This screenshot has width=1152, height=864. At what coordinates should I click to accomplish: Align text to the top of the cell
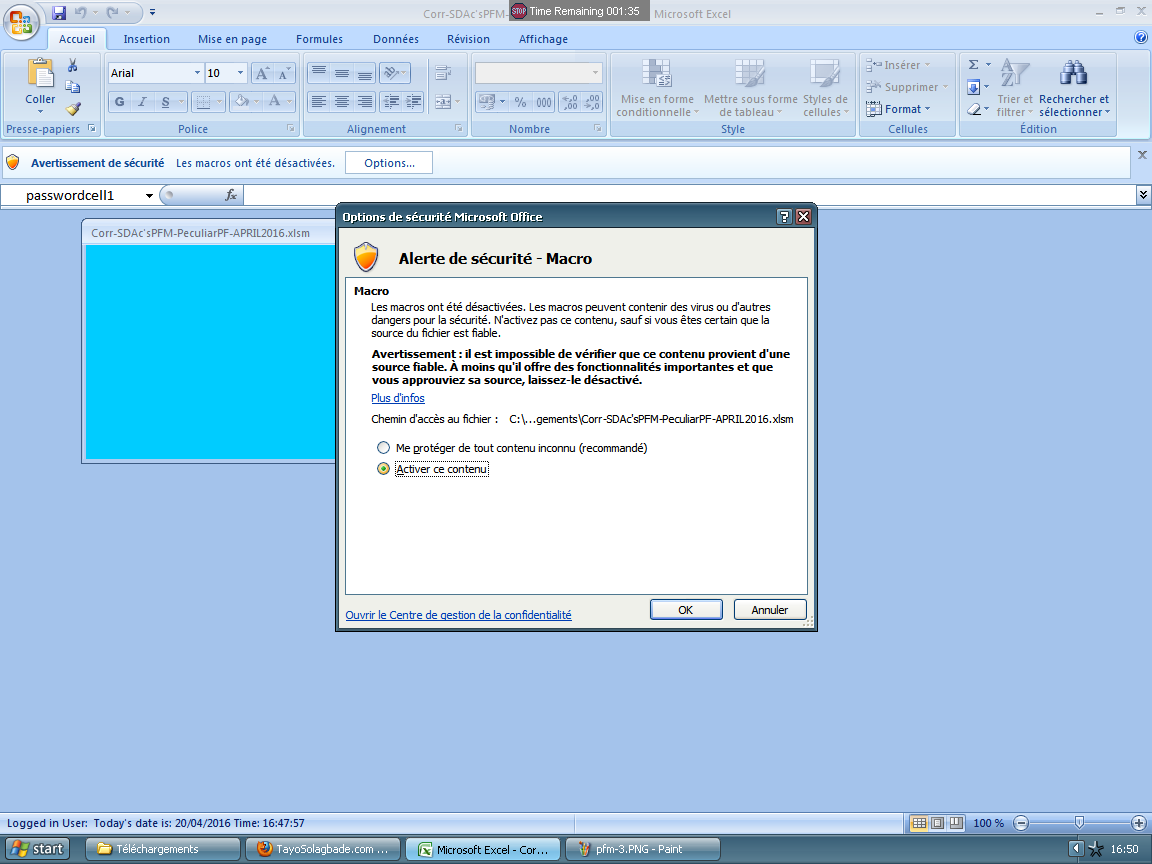click(318, 73)
